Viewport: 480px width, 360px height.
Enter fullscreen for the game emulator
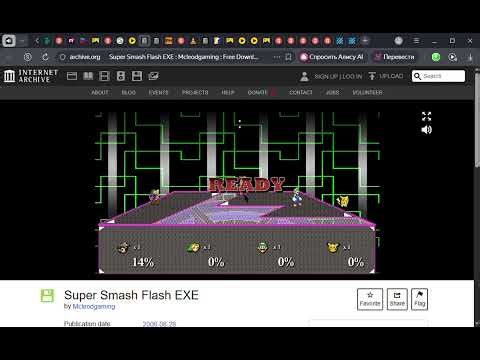[x=426, y=116]
